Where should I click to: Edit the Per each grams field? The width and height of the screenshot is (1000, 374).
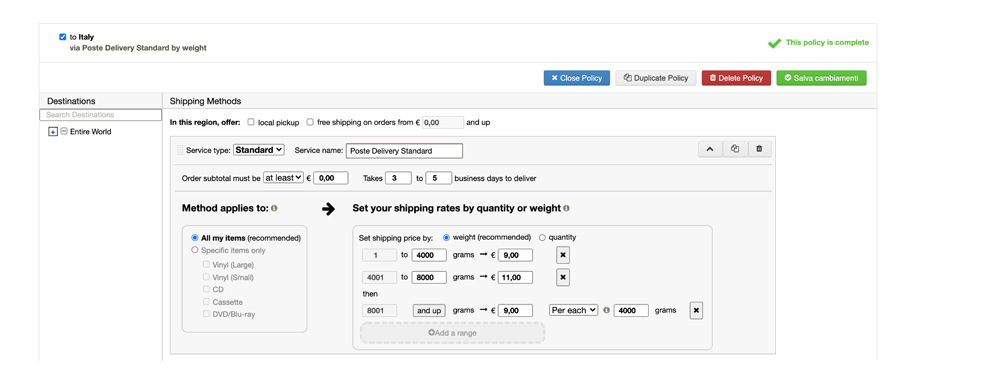[631, 310]
